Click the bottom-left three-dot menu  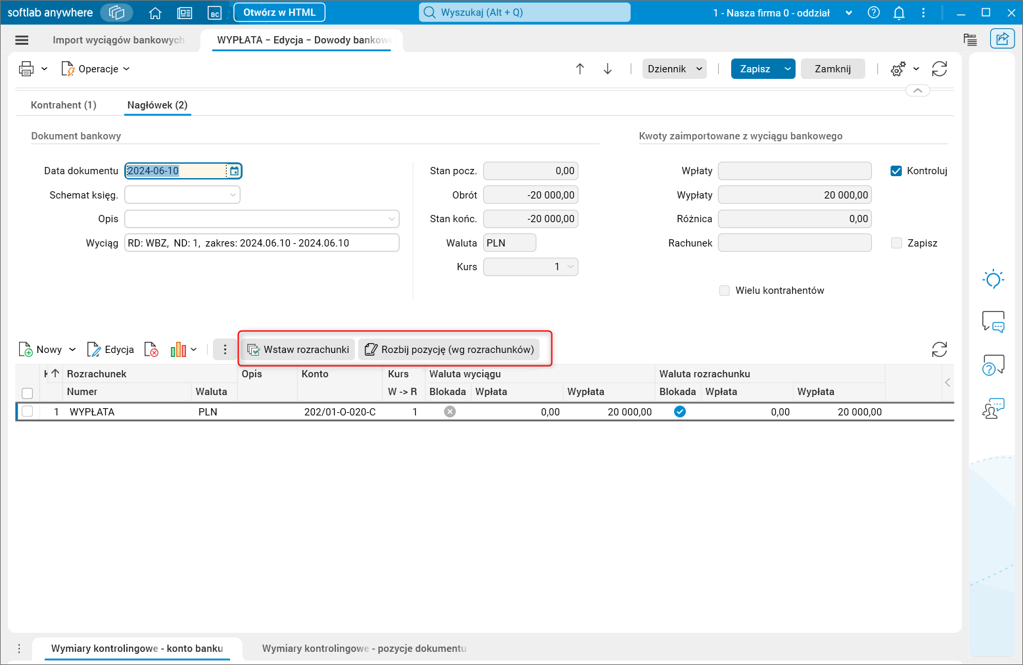pos(19,649)
